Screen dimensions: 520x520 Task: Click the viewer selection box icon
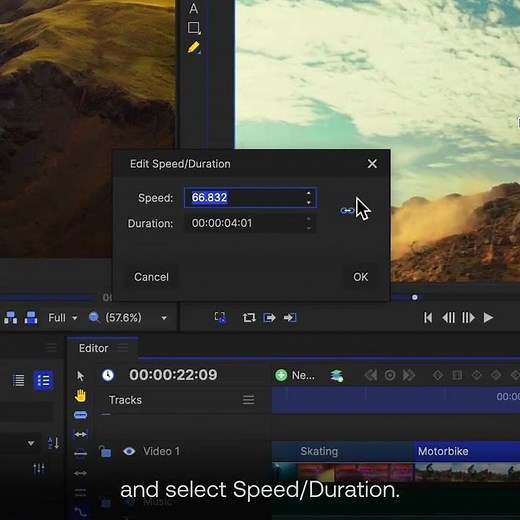pos(220,317)
